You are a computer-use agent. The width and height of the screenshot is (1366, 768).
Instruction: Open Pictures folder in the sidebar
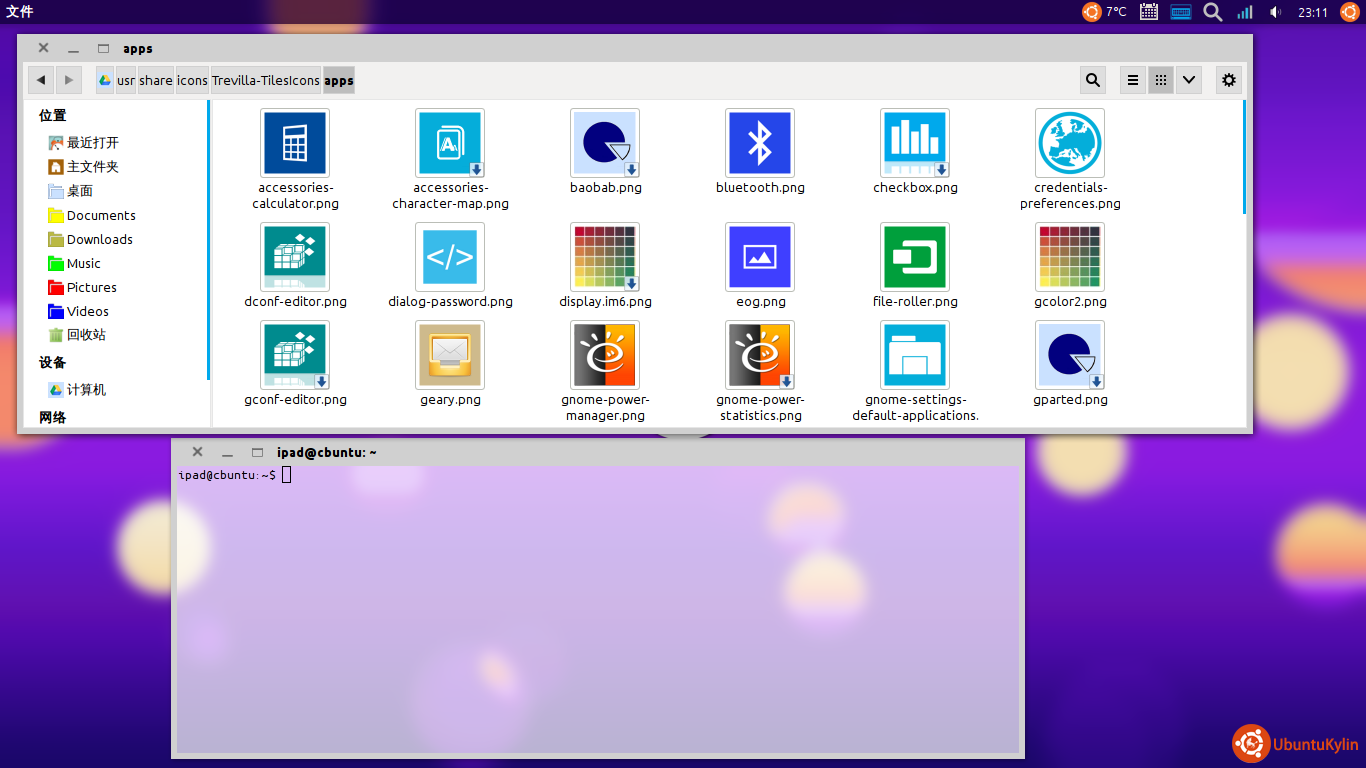[x=91, y=288]
